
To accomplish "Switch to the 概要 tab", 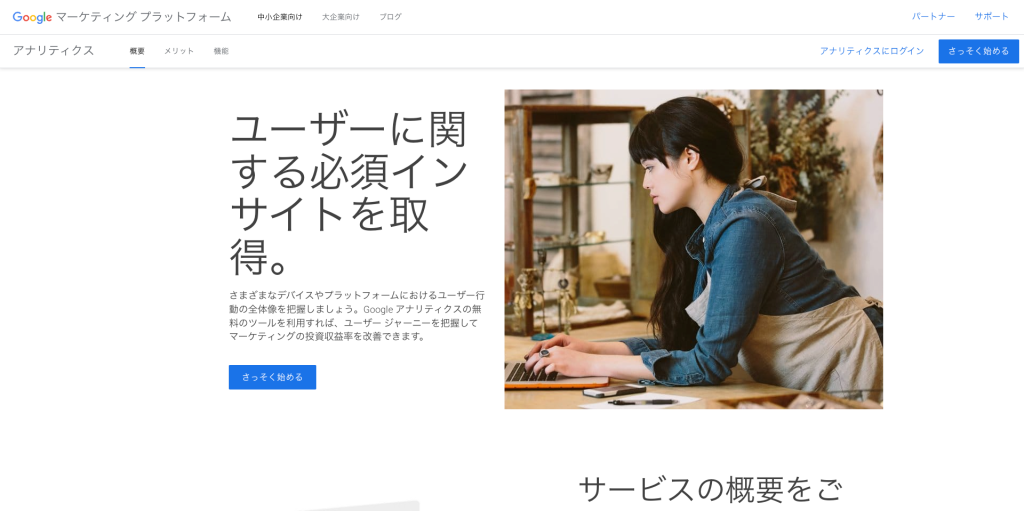I will tap(137, 51).
